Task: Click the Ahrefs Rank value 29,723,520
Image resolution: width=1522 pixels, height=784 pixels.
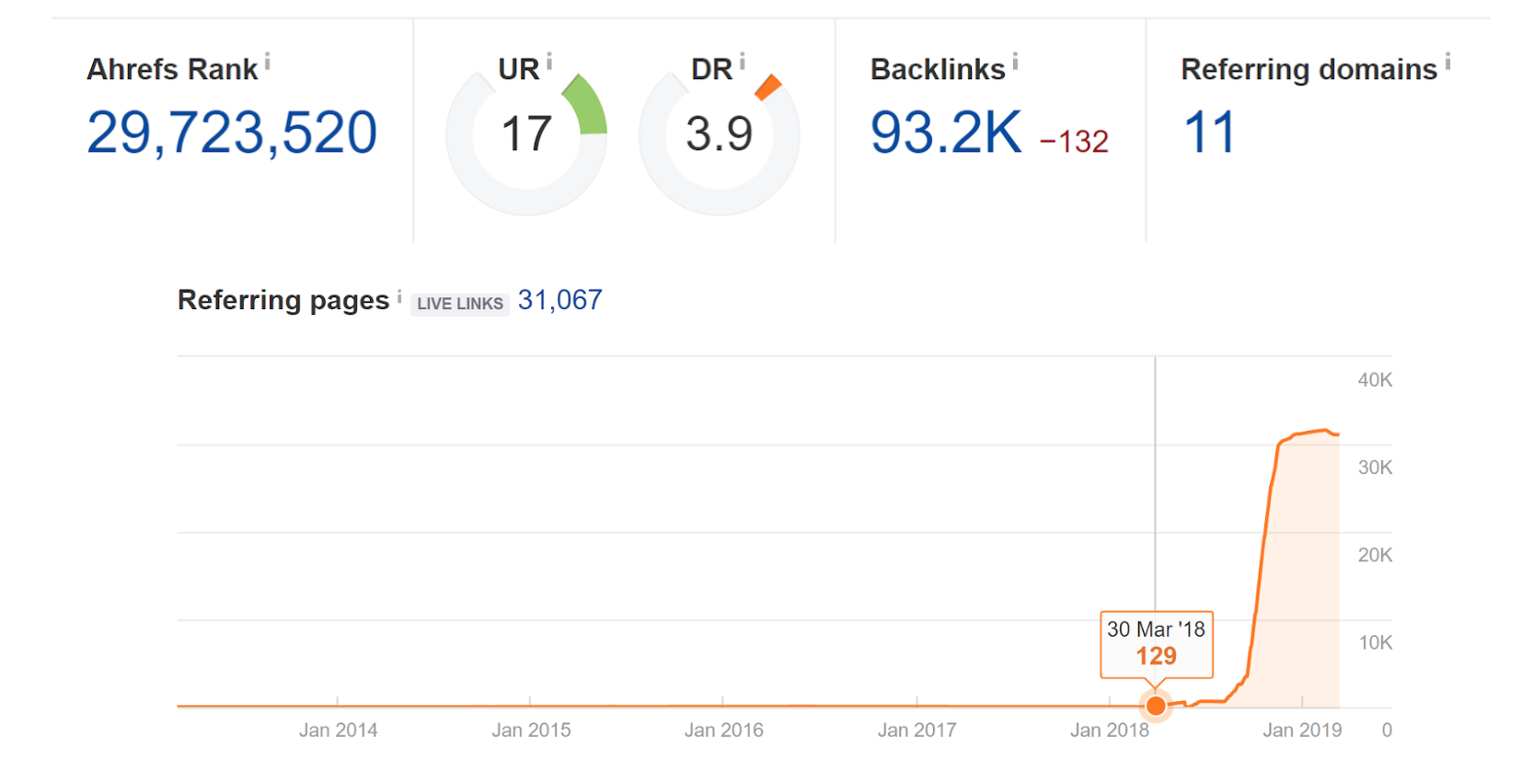Action: coord(232,133)
